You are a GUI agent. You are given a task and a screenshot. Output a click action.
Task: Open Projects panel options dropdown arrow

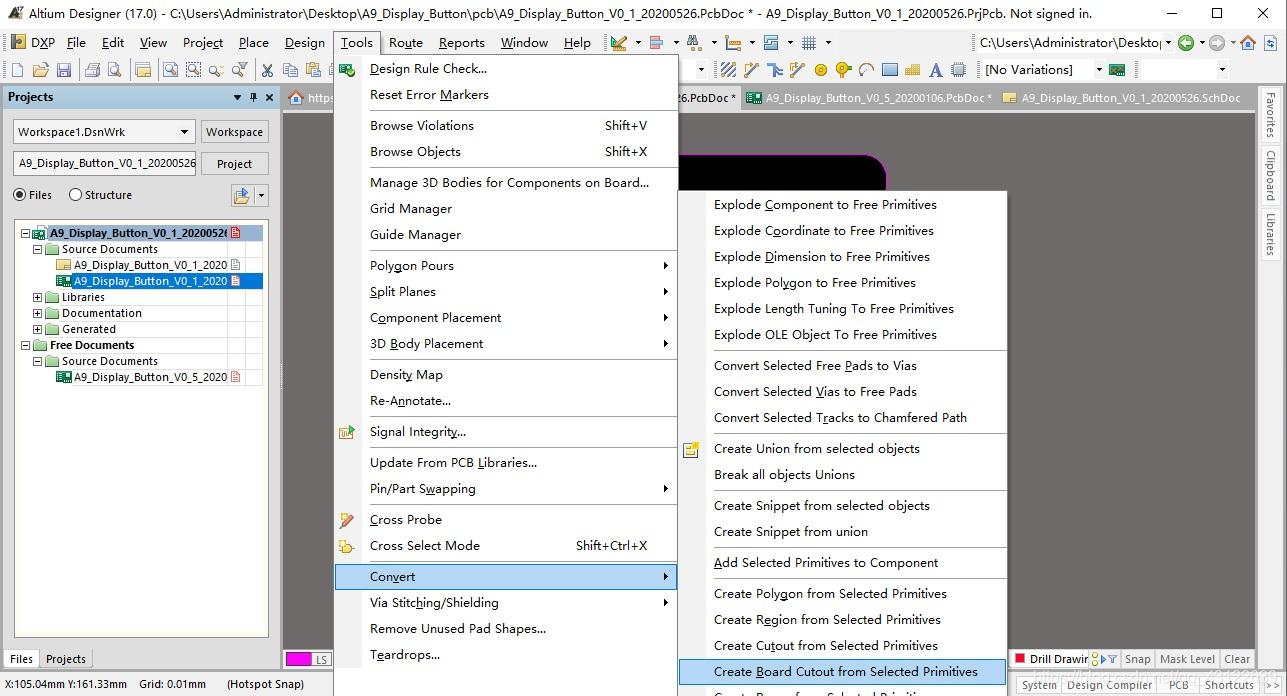[237, 97]
